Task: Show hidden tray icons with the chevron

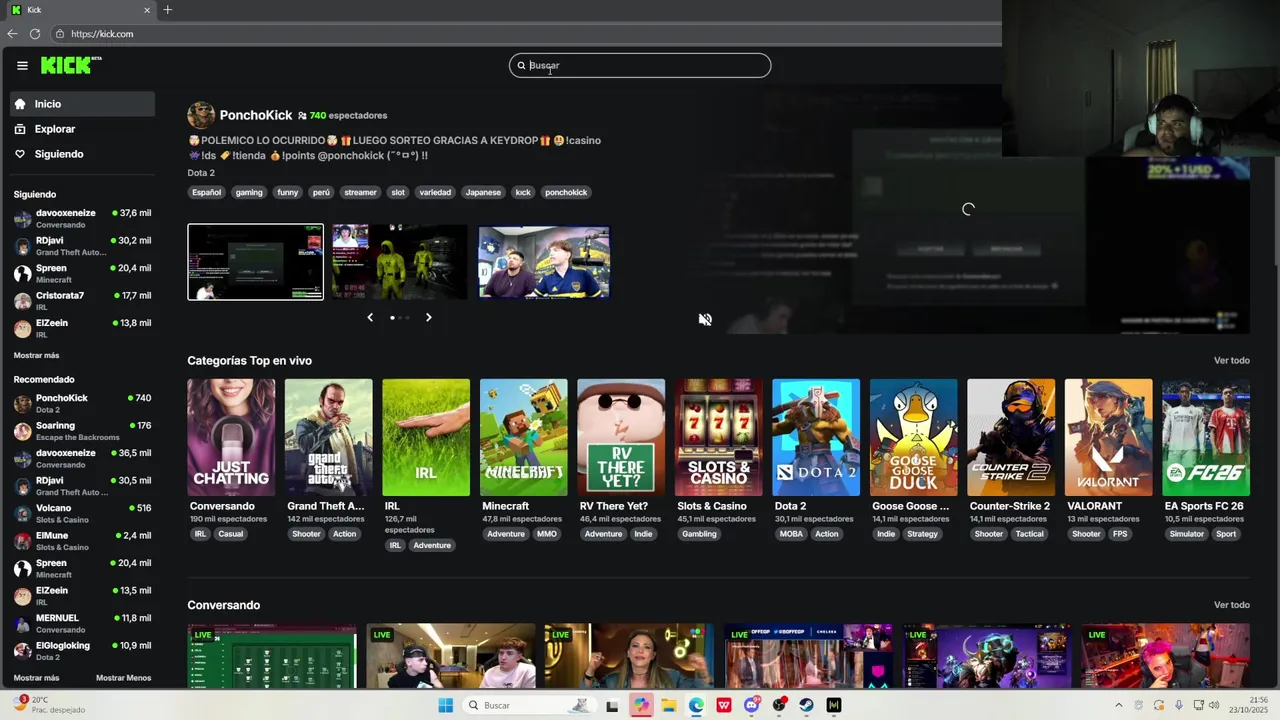Action: (x=1118, y=705)
